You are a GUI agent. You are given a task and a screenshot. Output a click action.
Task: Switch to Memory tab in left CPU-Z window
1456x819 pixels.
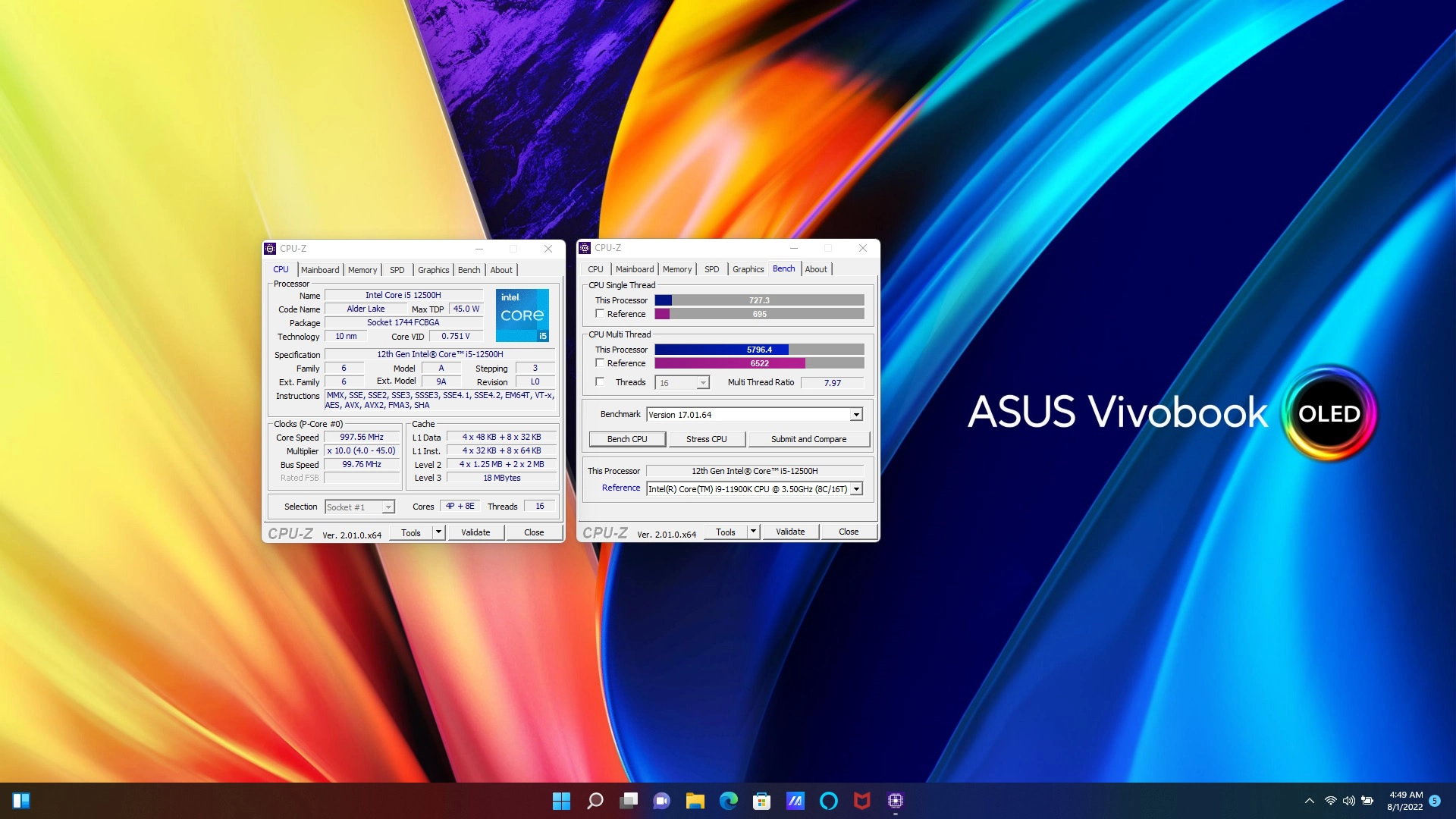362,270
